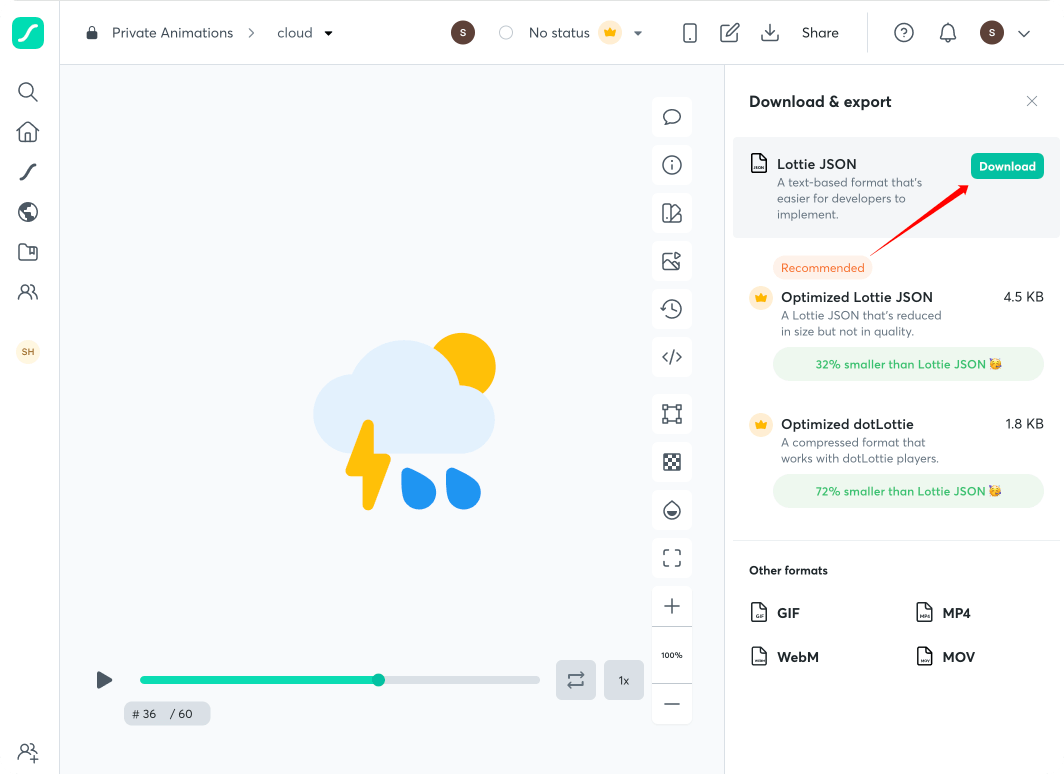Open the embed code icon
Screen dimensions: 1064x774
click(672, 357)
